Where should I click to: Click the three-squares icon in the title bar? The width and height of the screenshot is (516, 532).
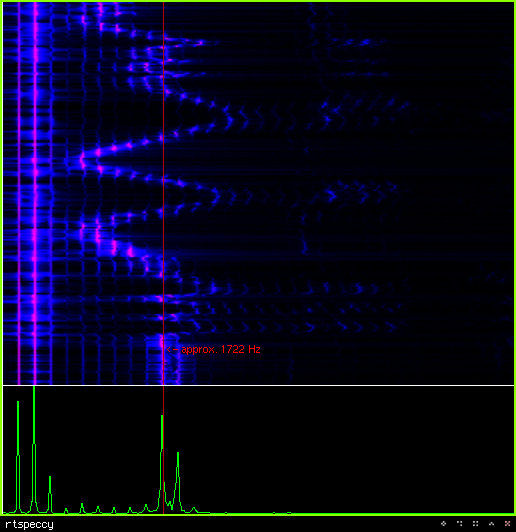coord(459,524)
